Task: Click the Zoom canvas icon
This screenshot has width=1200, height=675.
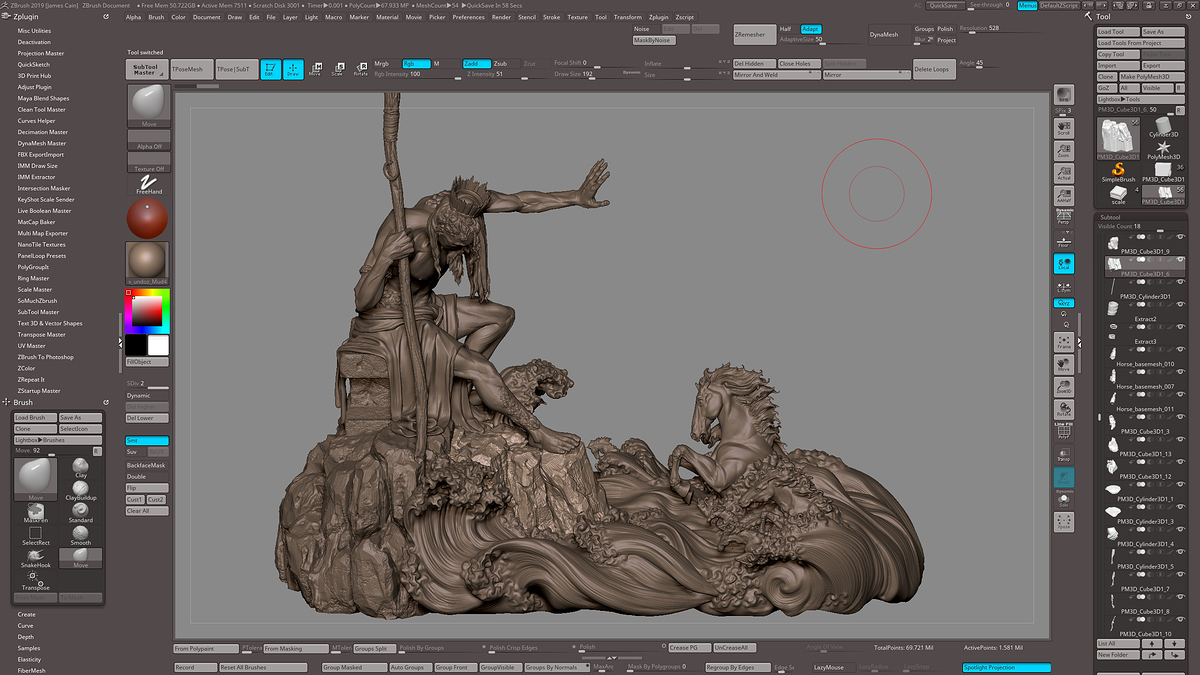Action: click(x=1064, y=150)
